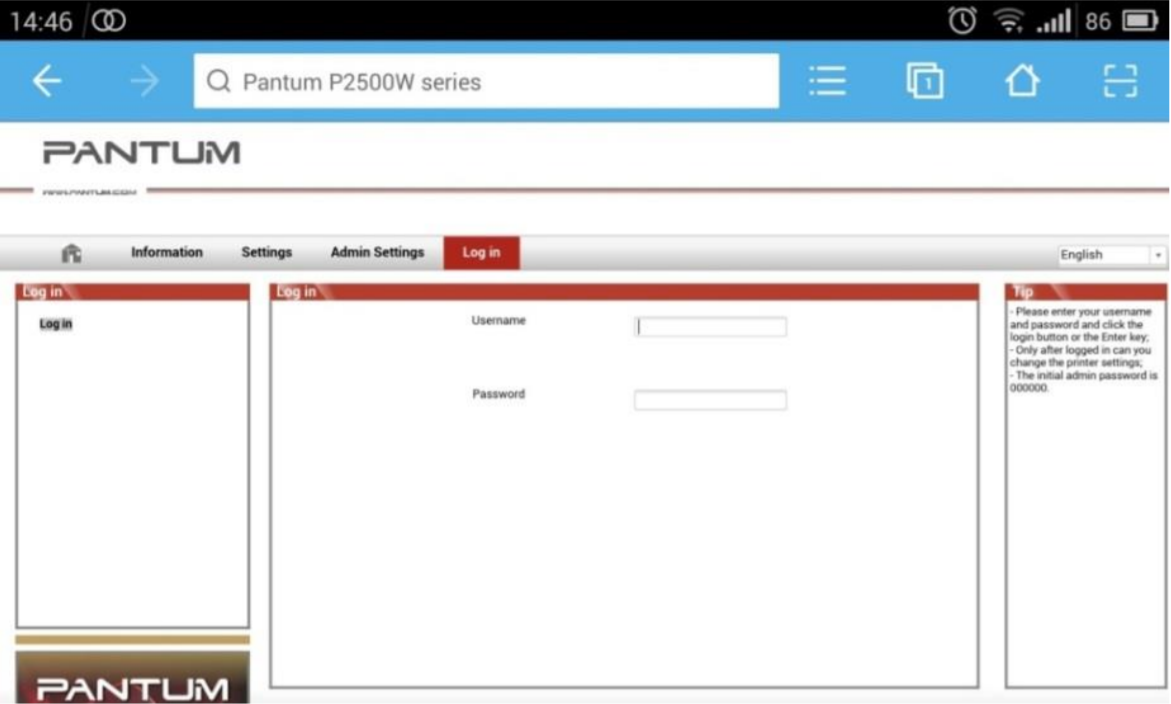Viewport: 1171px width, 704px height.
Task: Switch to the Information tab
Action: pos(166,253)
